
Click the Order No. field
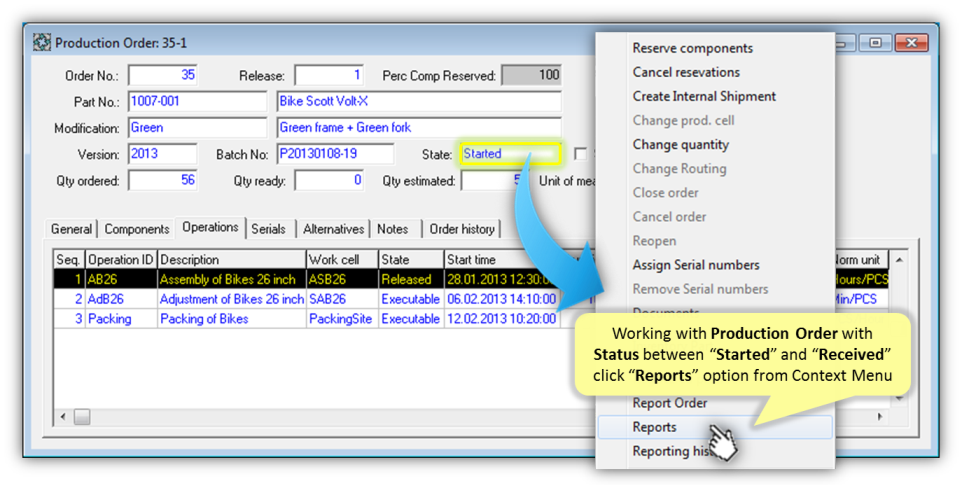pyautogui.click(x=163, y=75)
